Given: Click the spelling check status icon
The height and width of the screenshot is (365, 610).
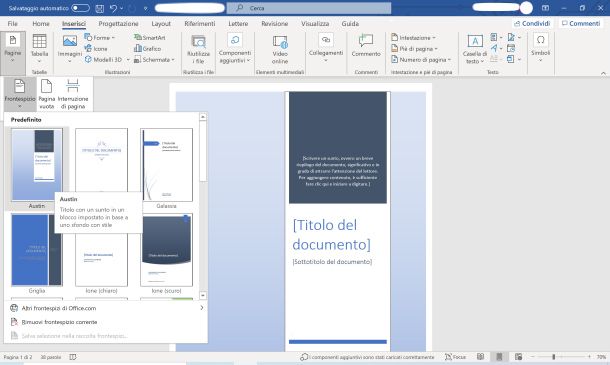Looking at the screenshot, I should [x=72, y=357].
